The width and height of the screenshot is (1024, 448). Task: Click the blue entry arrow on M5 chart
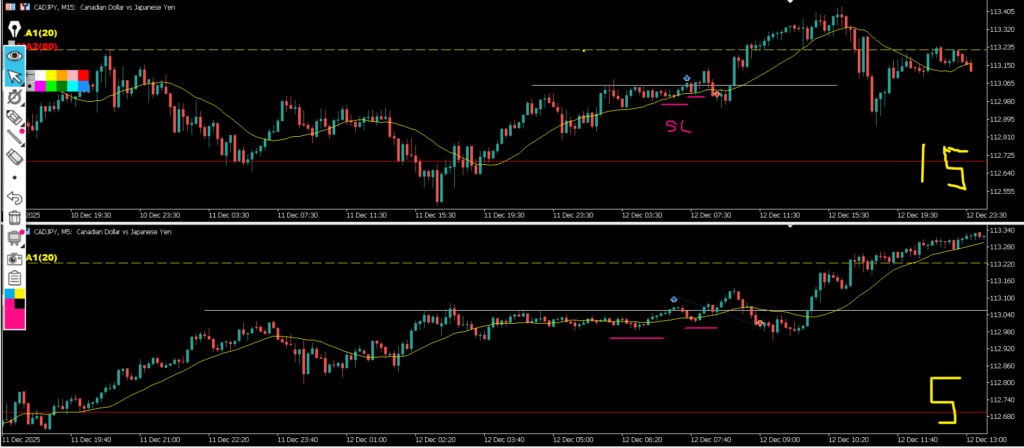[x=673, y=299]
